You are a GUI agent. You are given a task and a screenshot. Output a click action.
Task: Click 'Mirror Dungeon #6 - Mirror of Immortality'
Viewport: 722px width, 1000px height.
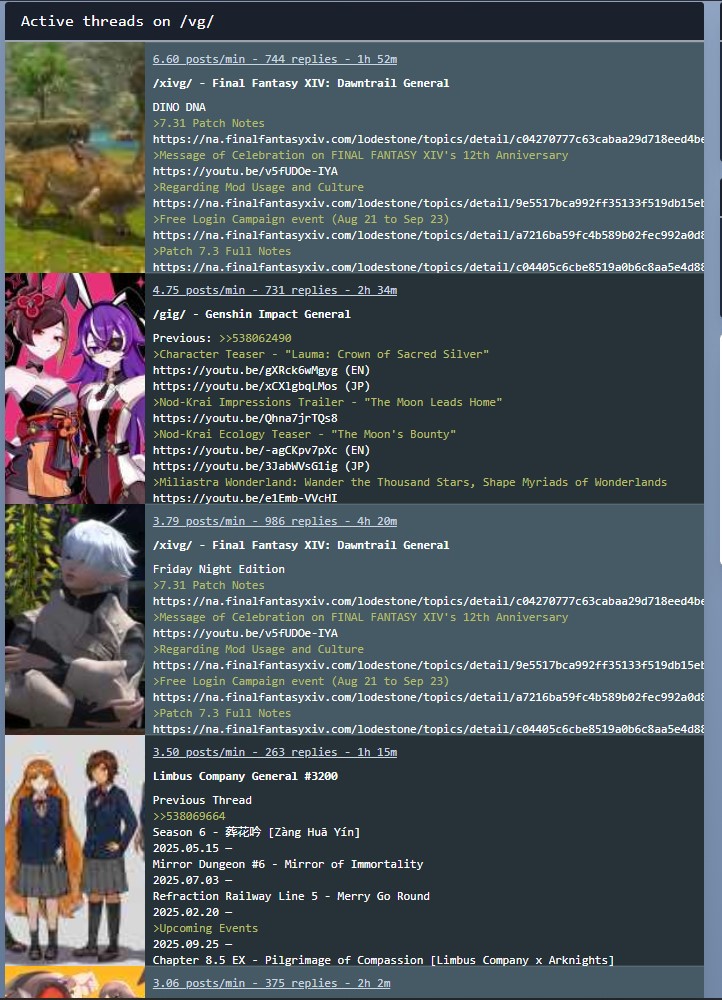tap(288, 864)
